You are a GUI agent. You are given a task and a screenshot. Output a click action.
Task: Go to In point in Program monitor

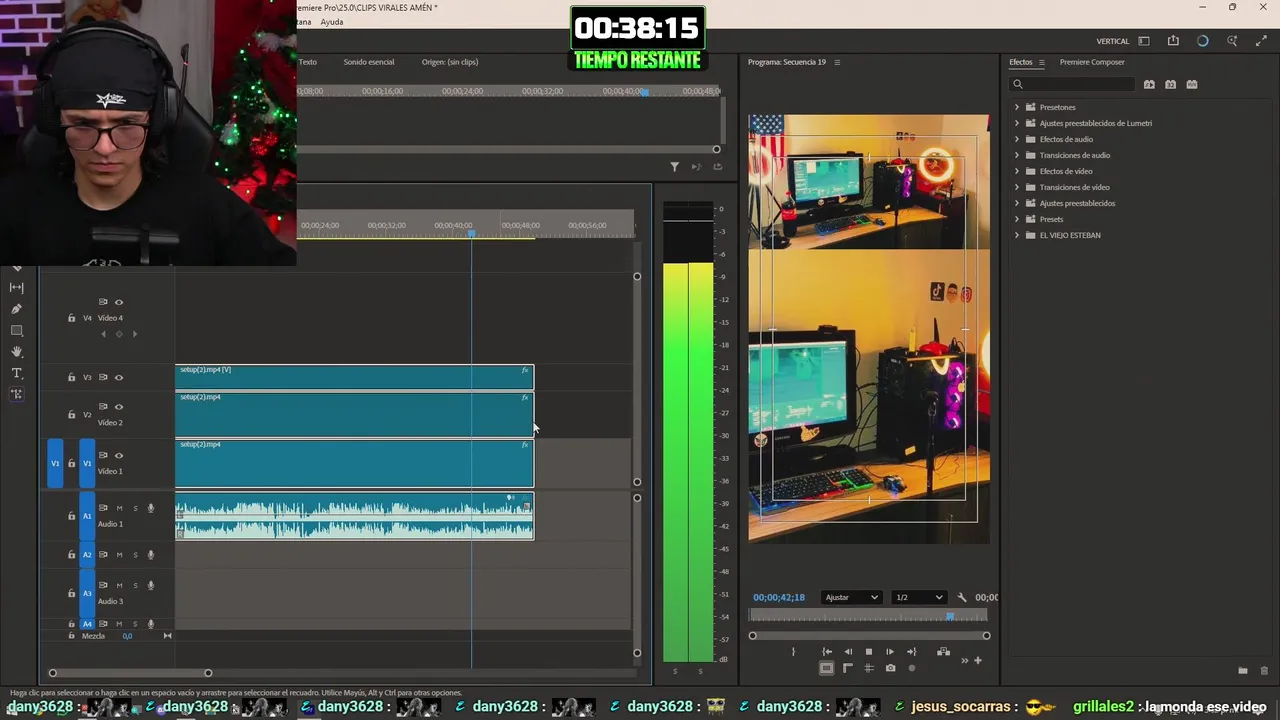(827, 652)
